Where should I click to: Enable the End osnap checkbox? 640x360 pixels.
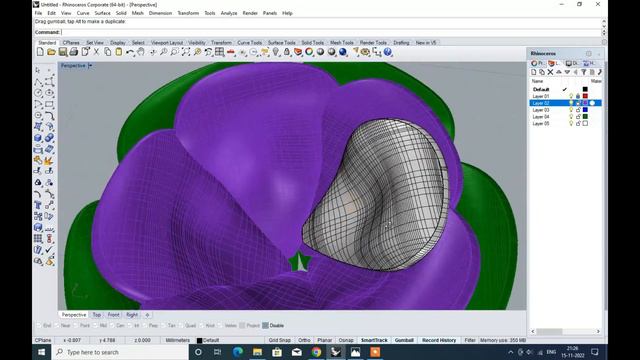click(40, 325)
